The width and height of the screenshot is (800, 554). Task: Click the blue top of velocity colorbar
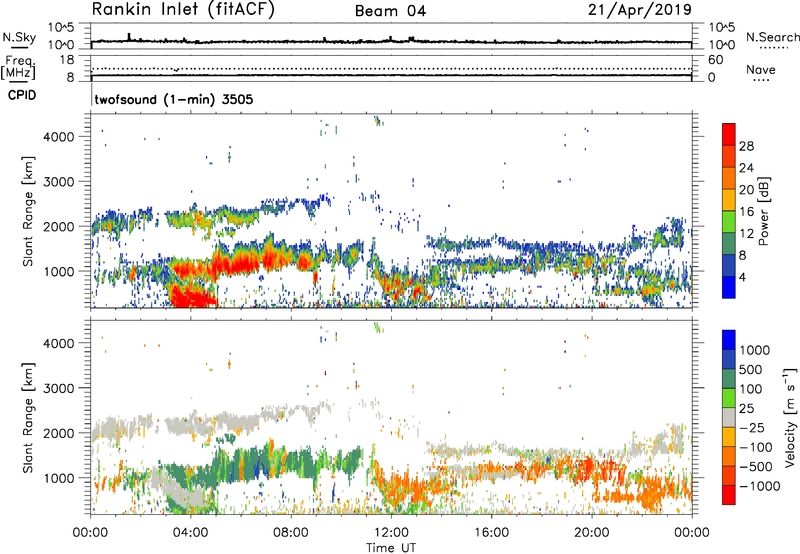point(729,340)
